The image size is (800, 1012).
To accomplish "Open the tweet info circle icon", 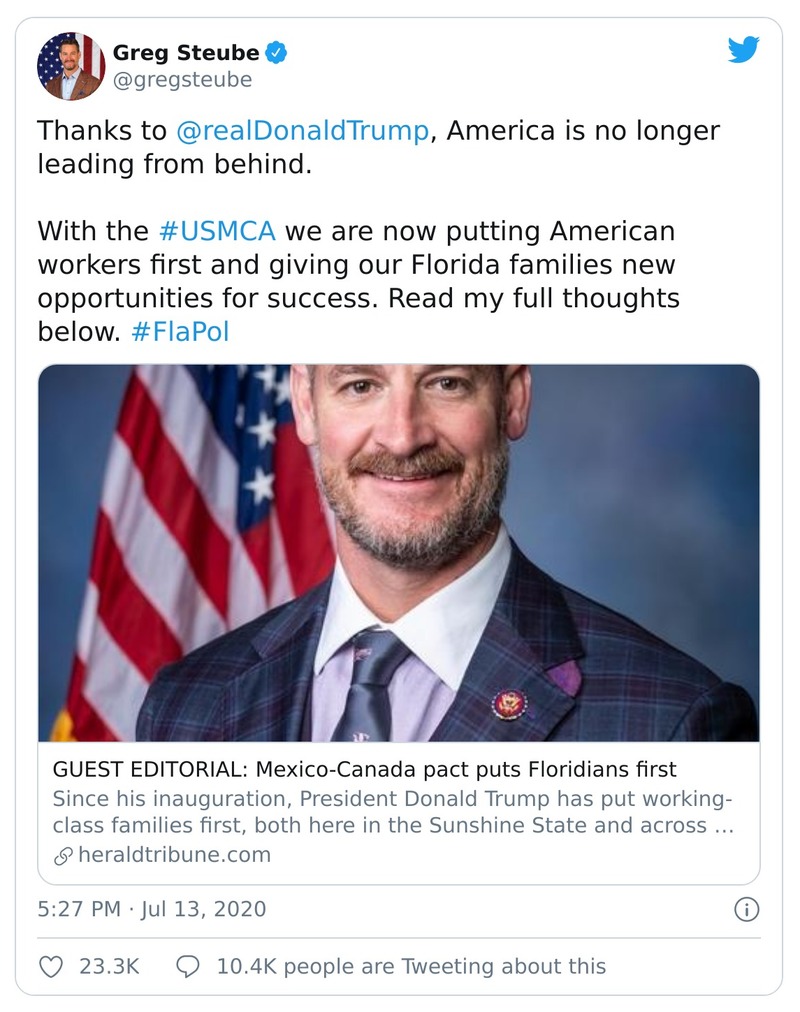I will [746, 909].
